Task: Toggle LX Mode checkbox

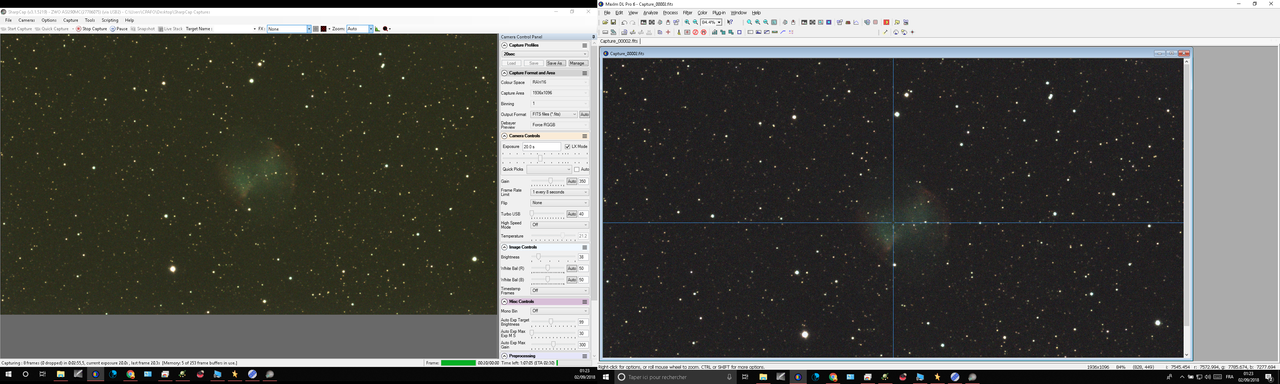Action: coord(567,146)
